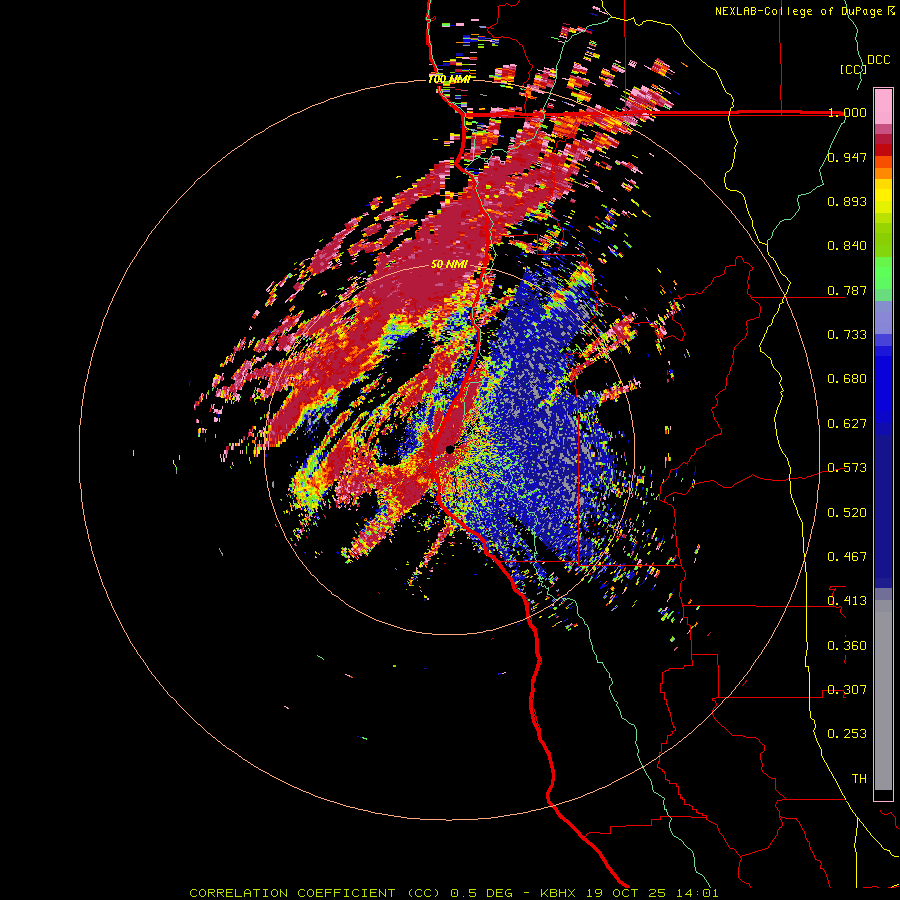Select the 0.307 scale value
Viewport: 900px width, 900px height.
(847, 690)
